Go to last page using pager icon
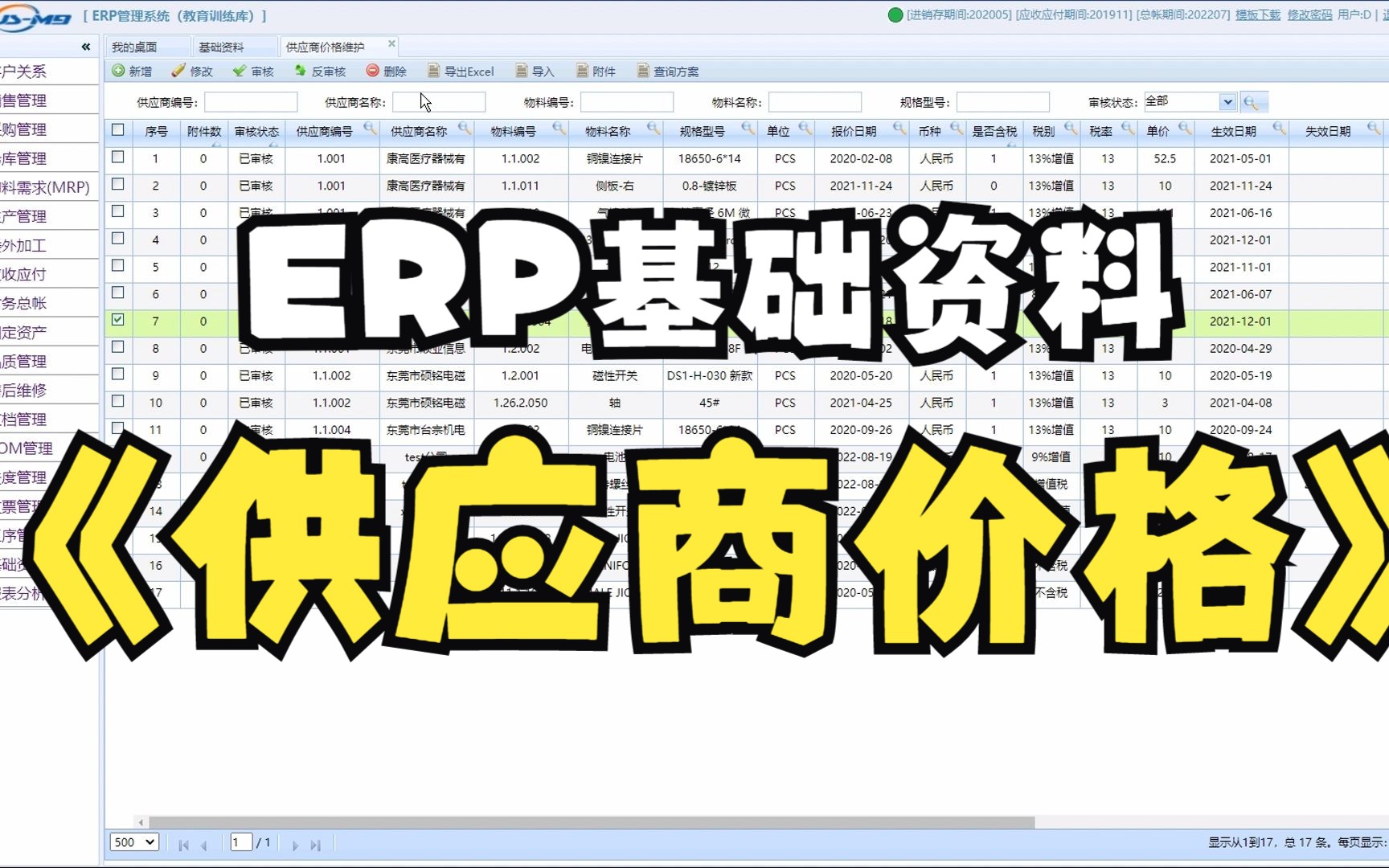 (x=315, y=845)
